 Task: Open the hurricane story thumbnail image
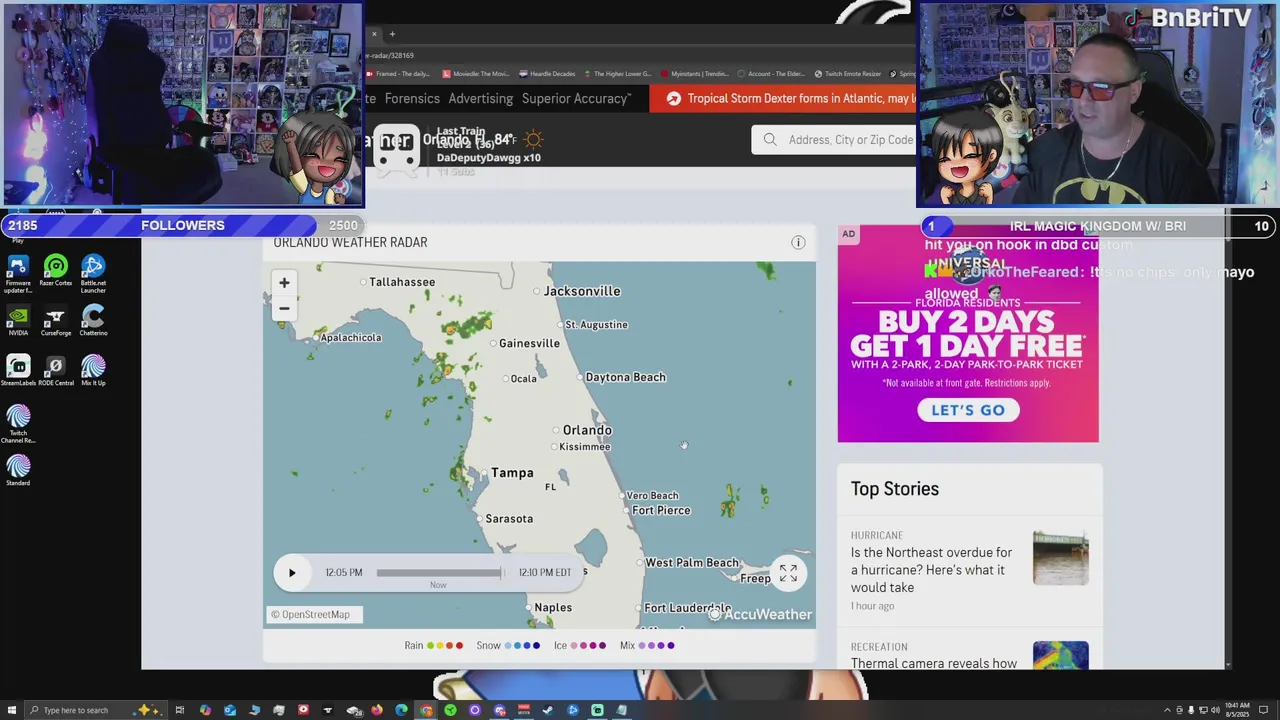[1061, 558]
